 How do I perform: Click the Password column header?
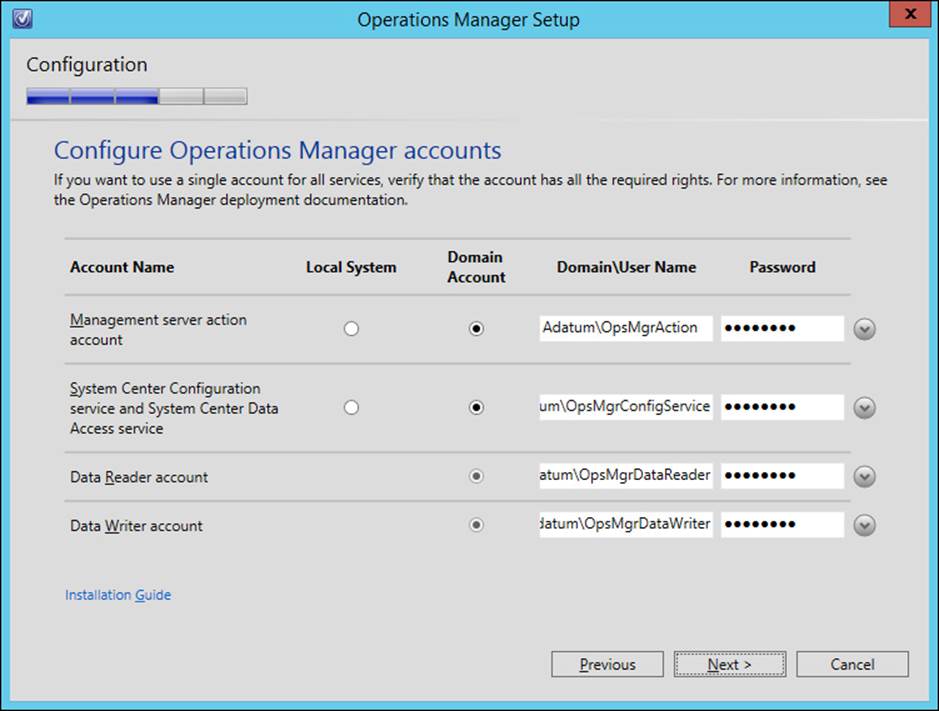click(x=782, y=267)
